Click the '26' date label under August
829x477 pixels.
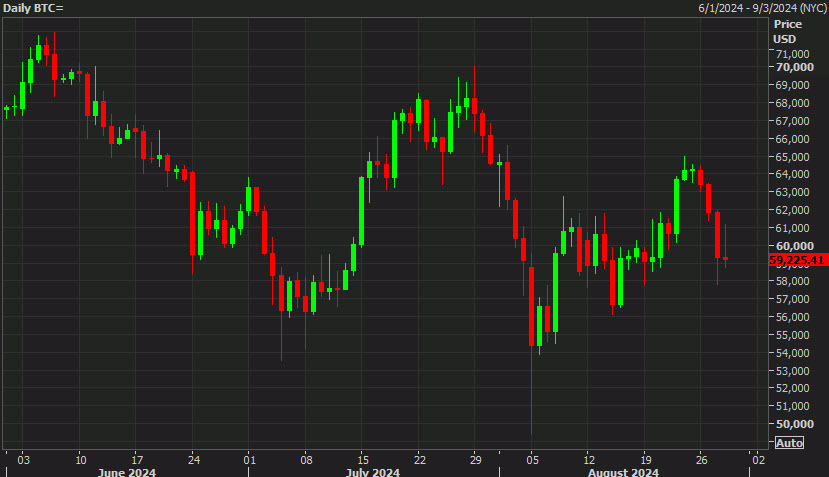tap(702, 460)
